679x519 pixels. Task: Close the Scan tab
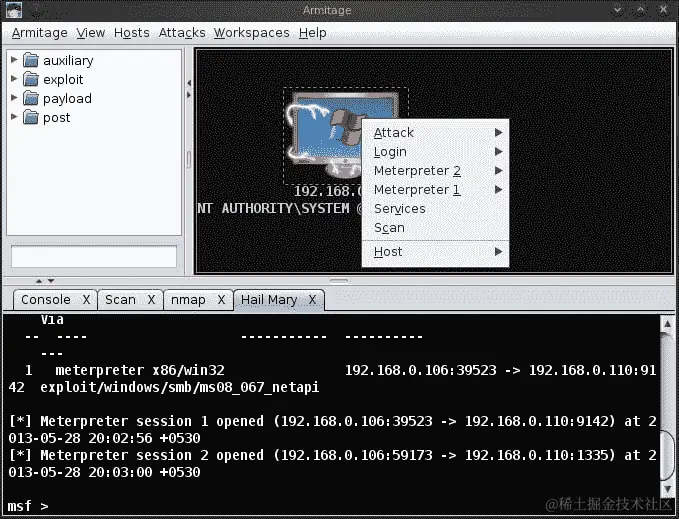pos(151,300)
